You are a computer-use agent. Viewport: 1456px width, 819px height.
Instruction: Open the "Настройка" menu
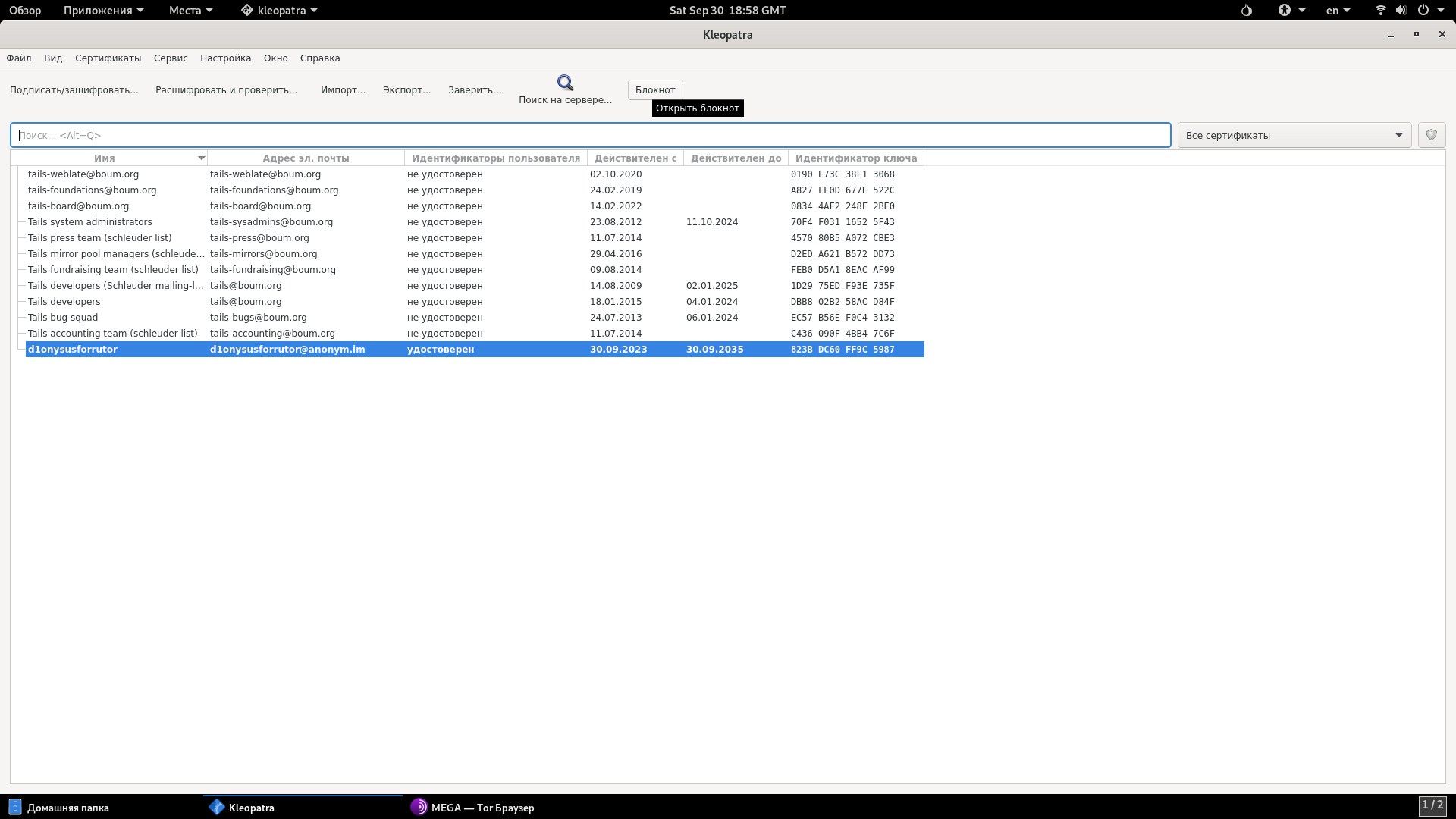pyautogui.click(x=225, y=58)
